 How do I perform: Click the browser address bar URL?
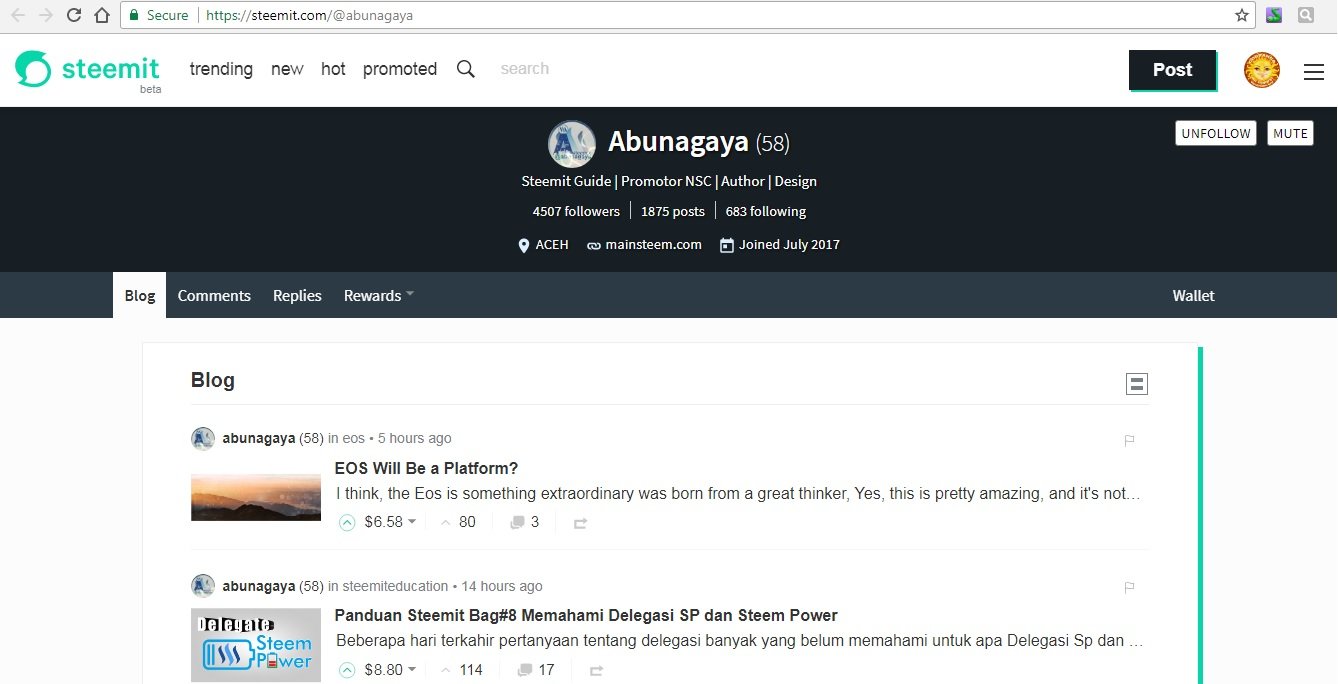point(309,15)
